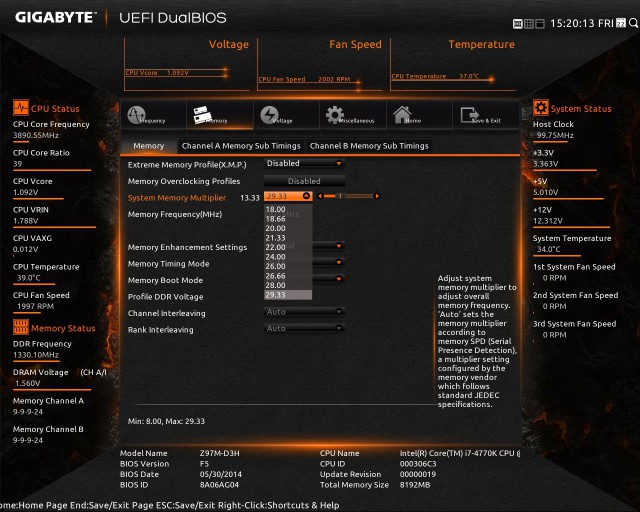Select the System Memory Multiplier label
This screenshot has width=640, height=512.
pos(177,198)
